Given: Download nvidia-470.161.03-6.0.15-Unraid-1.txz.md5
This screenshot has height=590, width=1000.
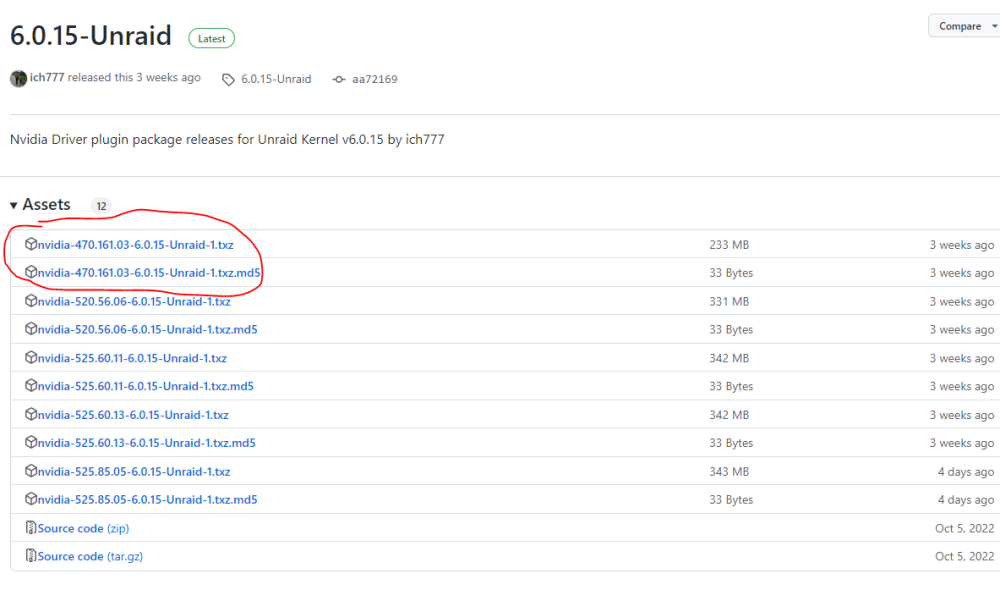Looking at the screenshot, I should [x=149, y=273].
